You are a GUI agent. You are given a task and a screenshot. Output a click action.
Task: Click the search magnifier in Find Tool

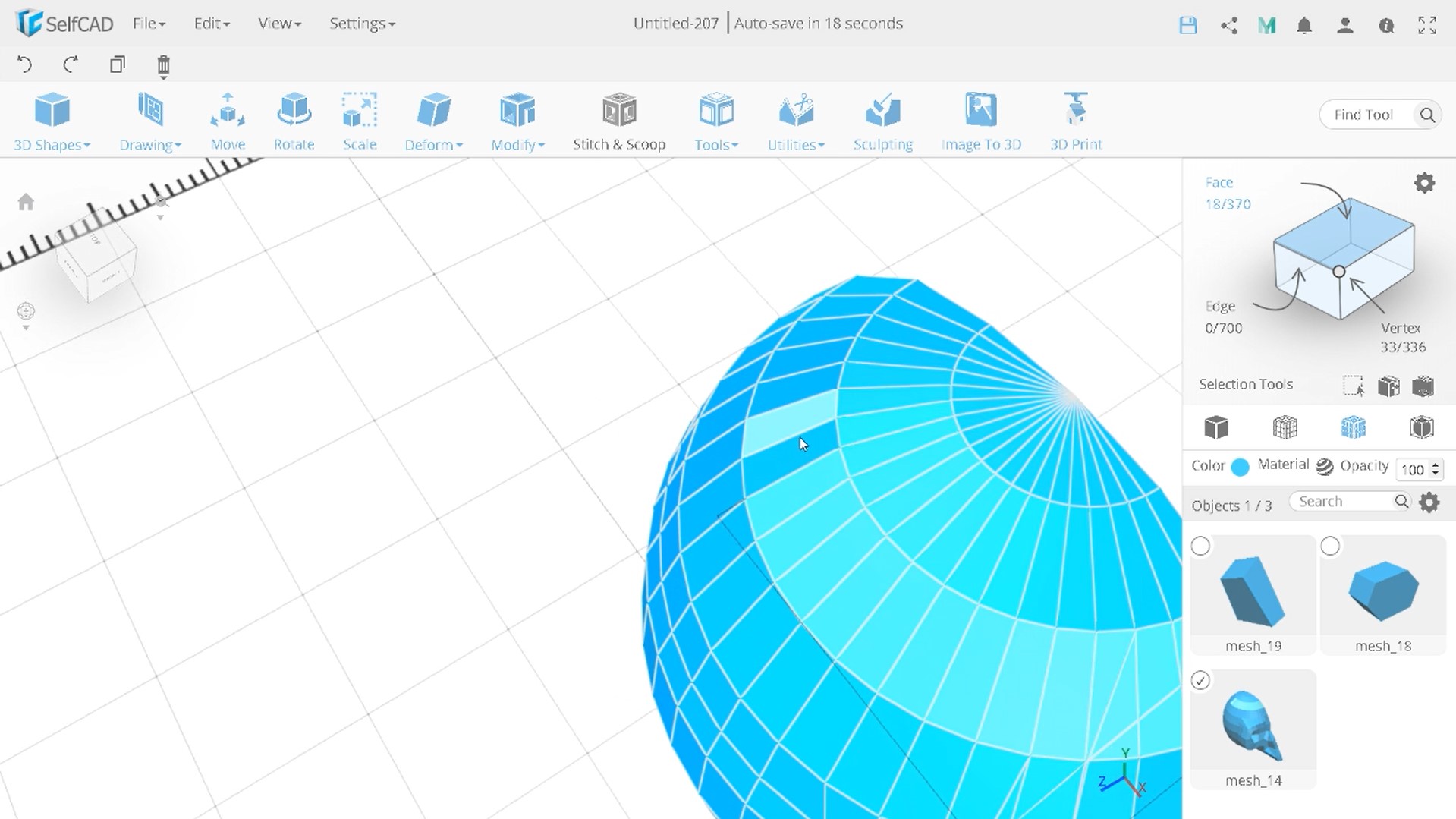[x=1427, y=115]
